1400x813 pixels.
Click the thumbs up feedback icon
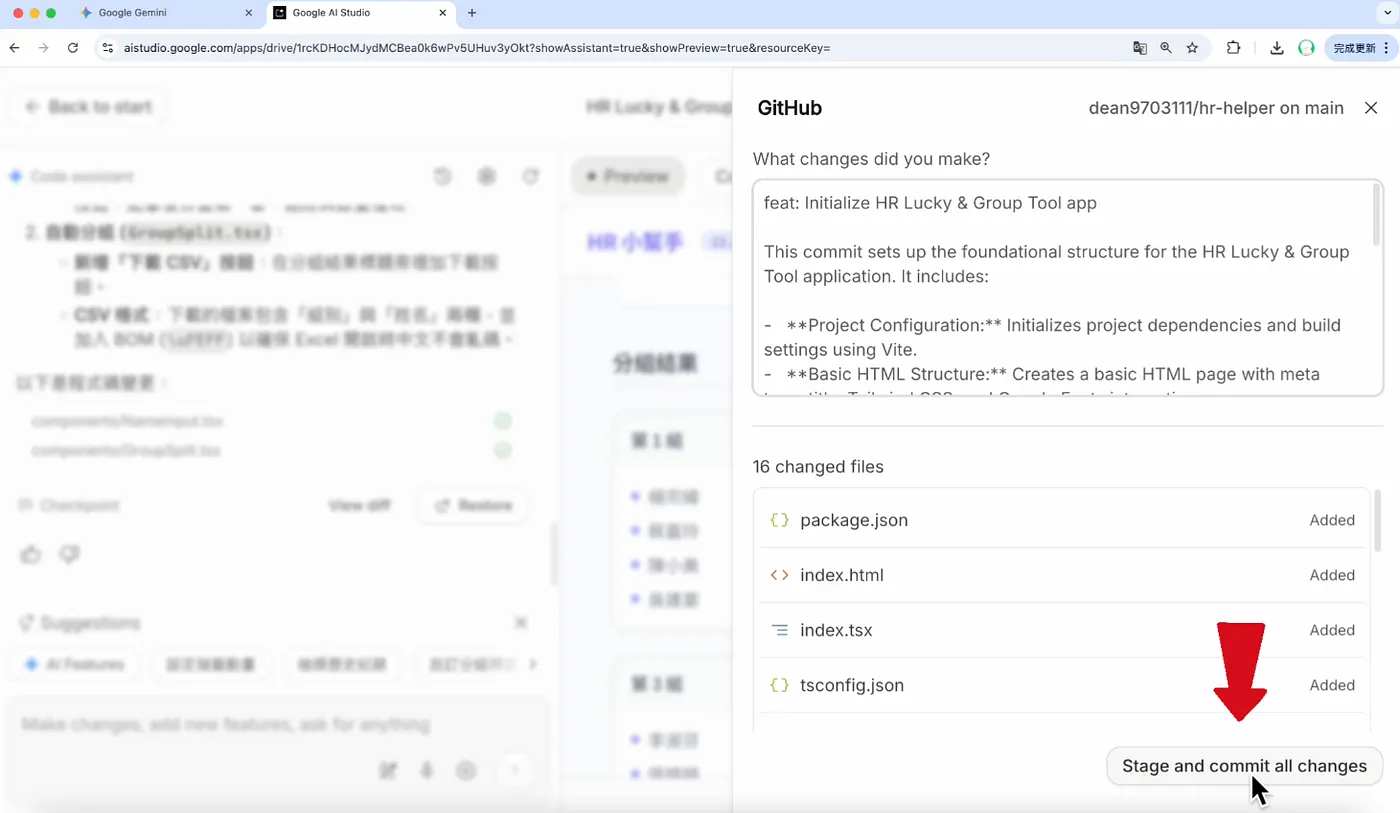pos(31,554)
